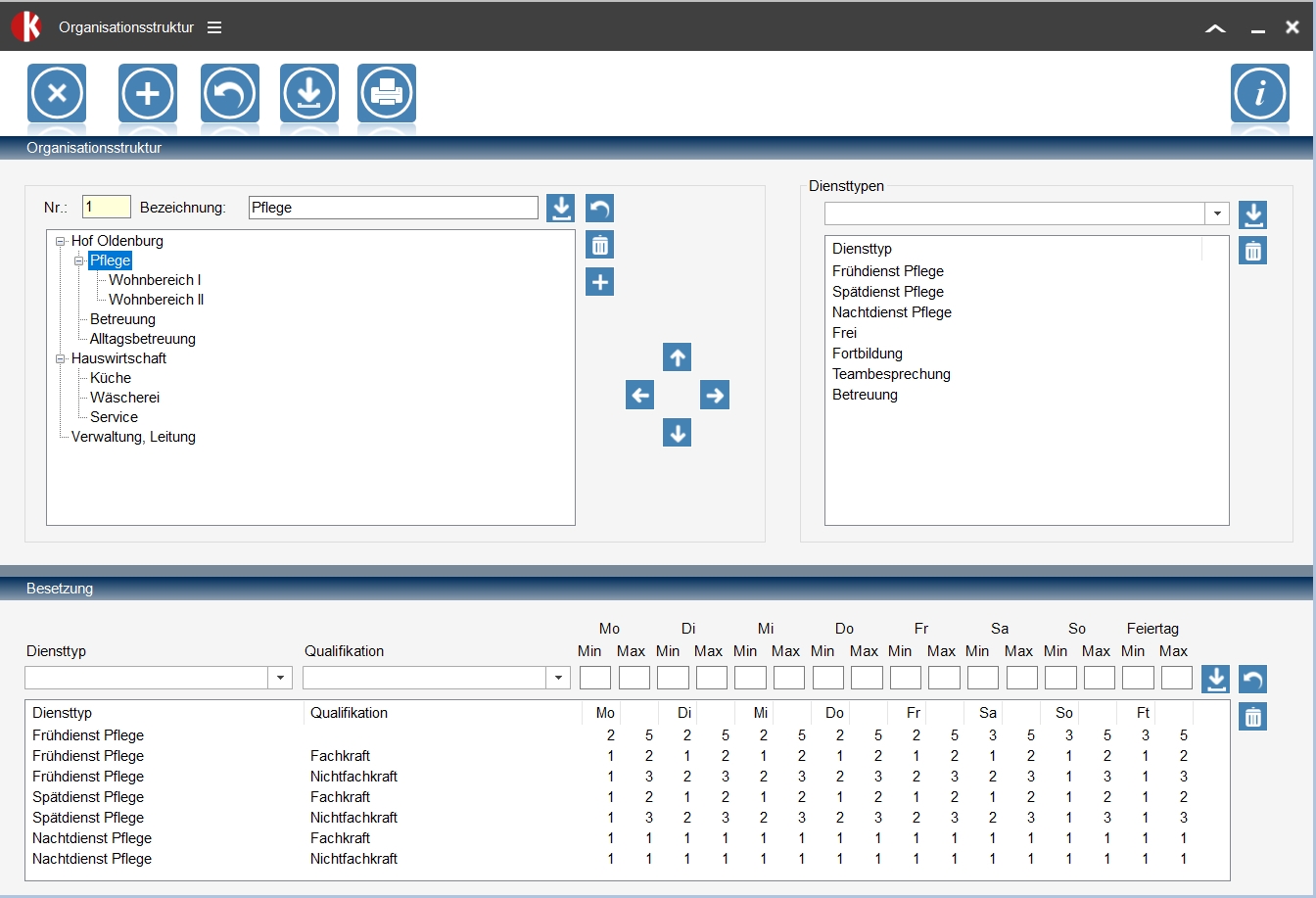Screen dimensions: 1316x898
Task: Select Wohnbereich II in the tree
Action: click(x=157, y=300)
